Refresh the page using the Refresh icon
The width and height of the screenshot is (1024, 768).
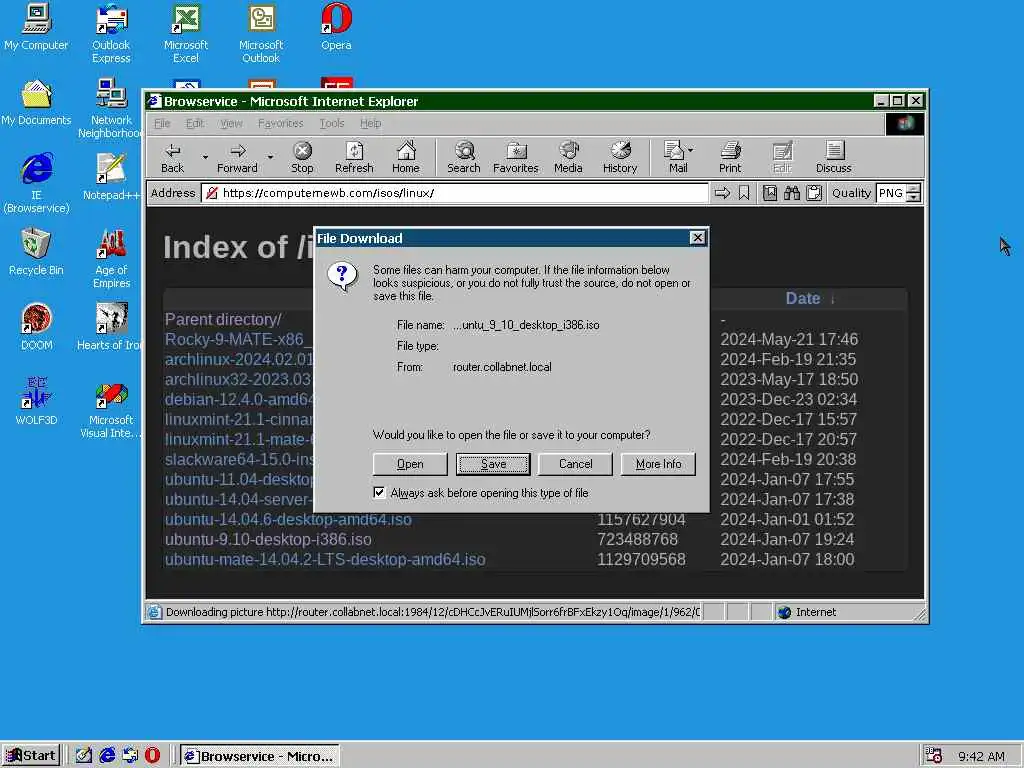coord(354,157)
